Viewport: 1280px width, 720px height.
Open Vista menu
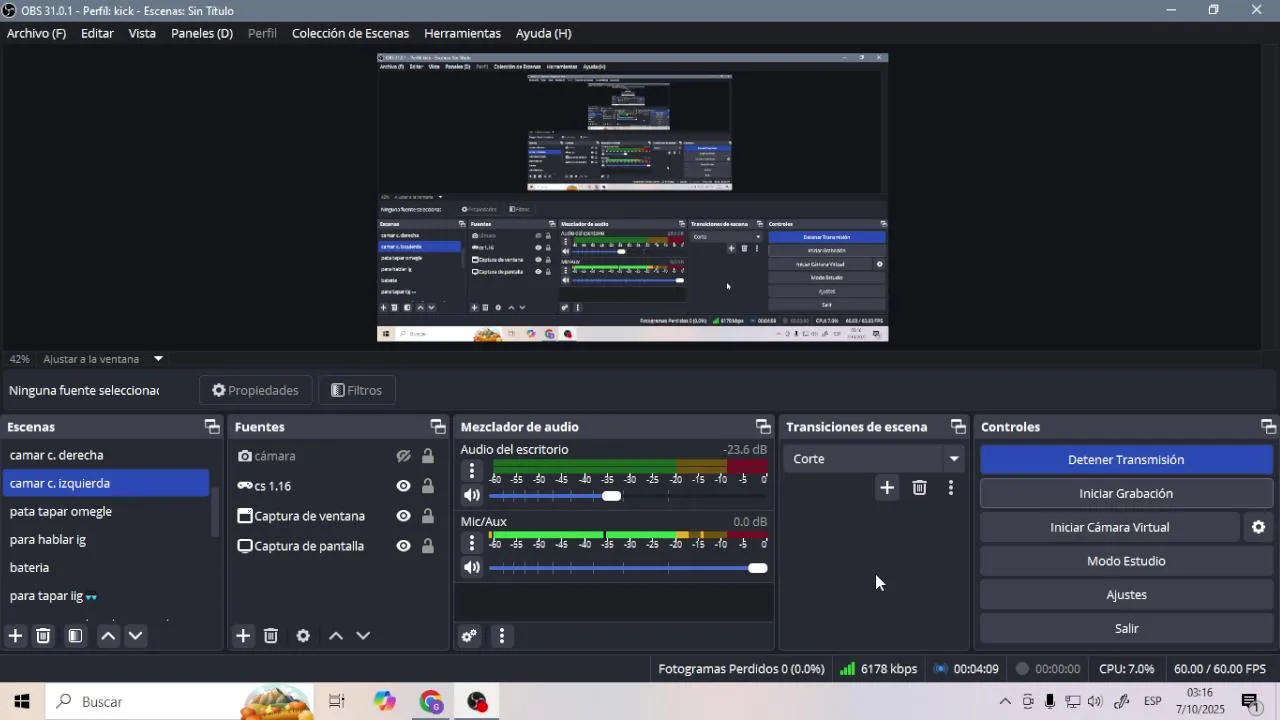click(142, 33)
